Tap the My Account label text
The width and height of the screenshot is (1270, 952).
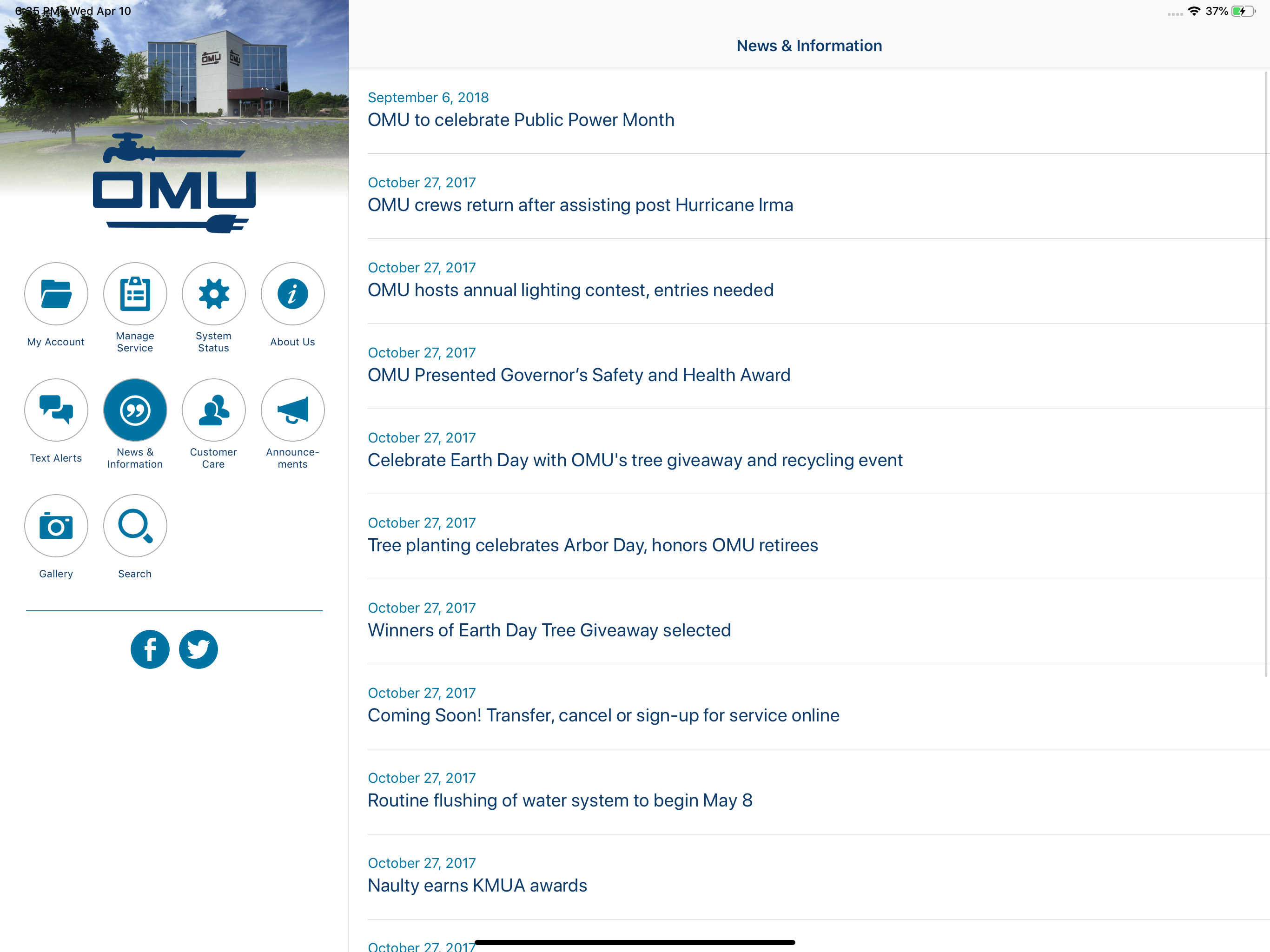(x=56, y=342)
